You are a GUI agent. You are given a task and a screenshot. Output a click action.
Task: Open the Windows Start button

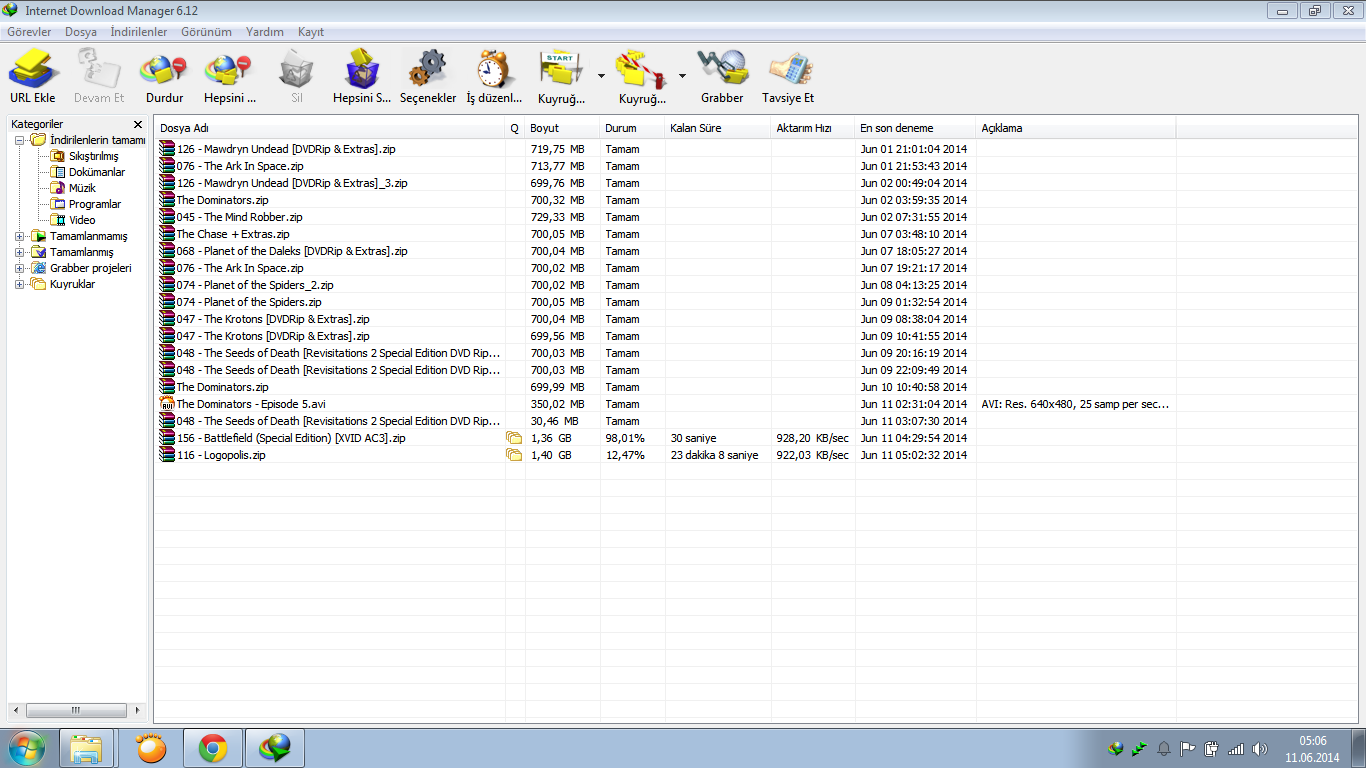(27, 748)
